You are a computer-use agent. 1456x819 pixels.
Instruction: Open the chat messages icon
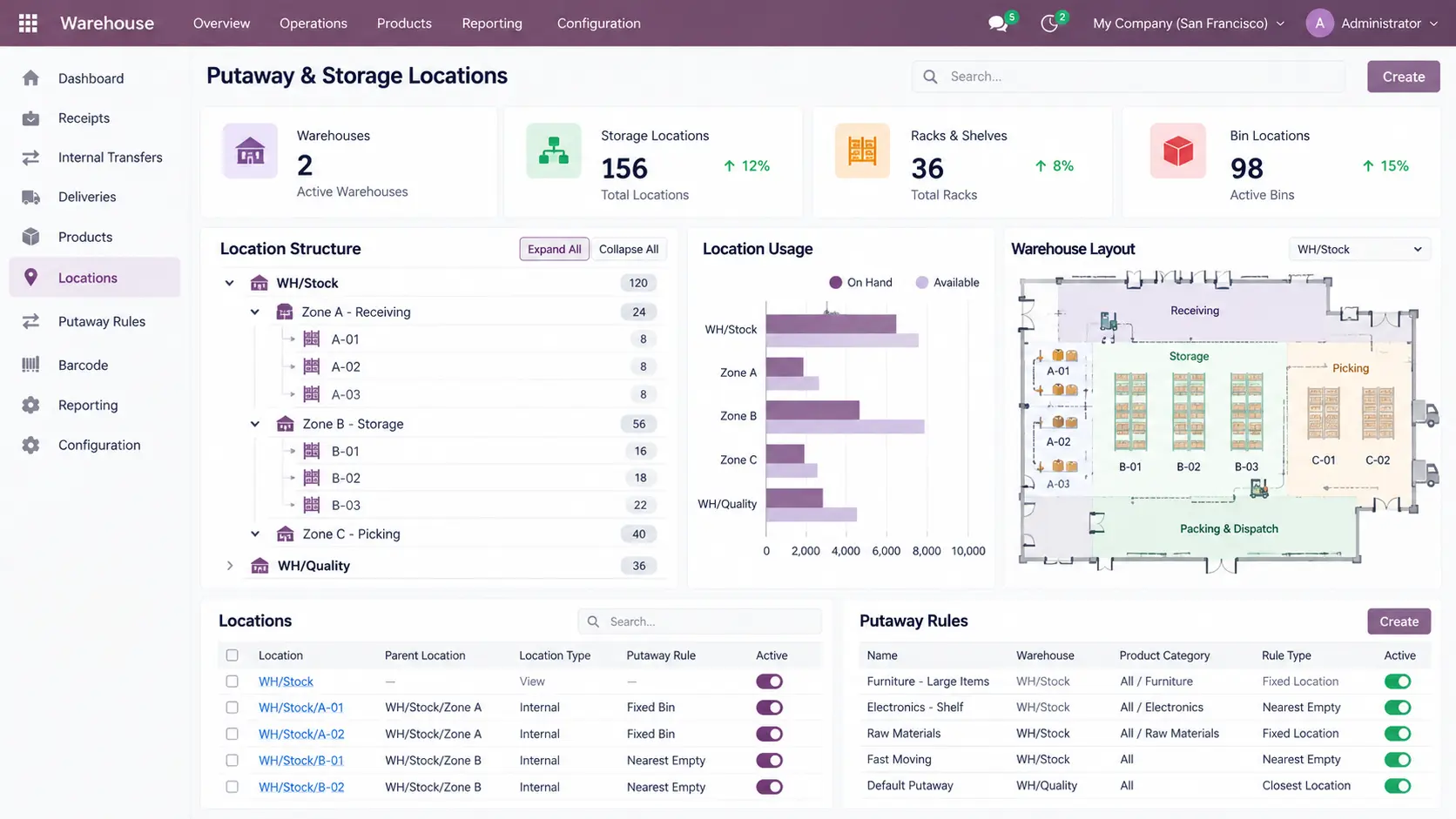(x=998, y=23)
